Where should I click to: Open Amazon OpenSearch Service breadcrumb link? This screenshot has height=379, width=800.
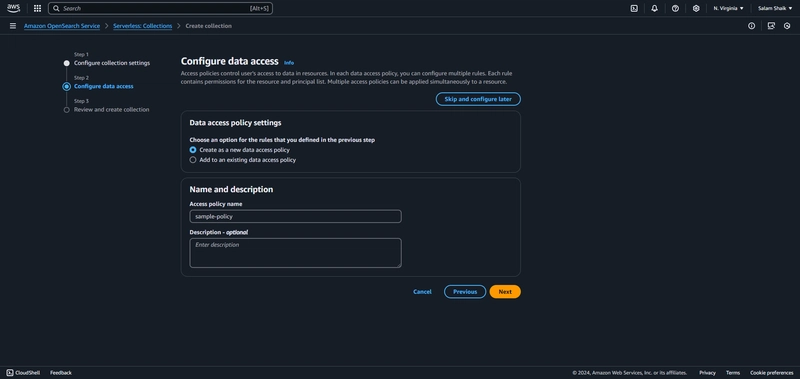[62, 26]
